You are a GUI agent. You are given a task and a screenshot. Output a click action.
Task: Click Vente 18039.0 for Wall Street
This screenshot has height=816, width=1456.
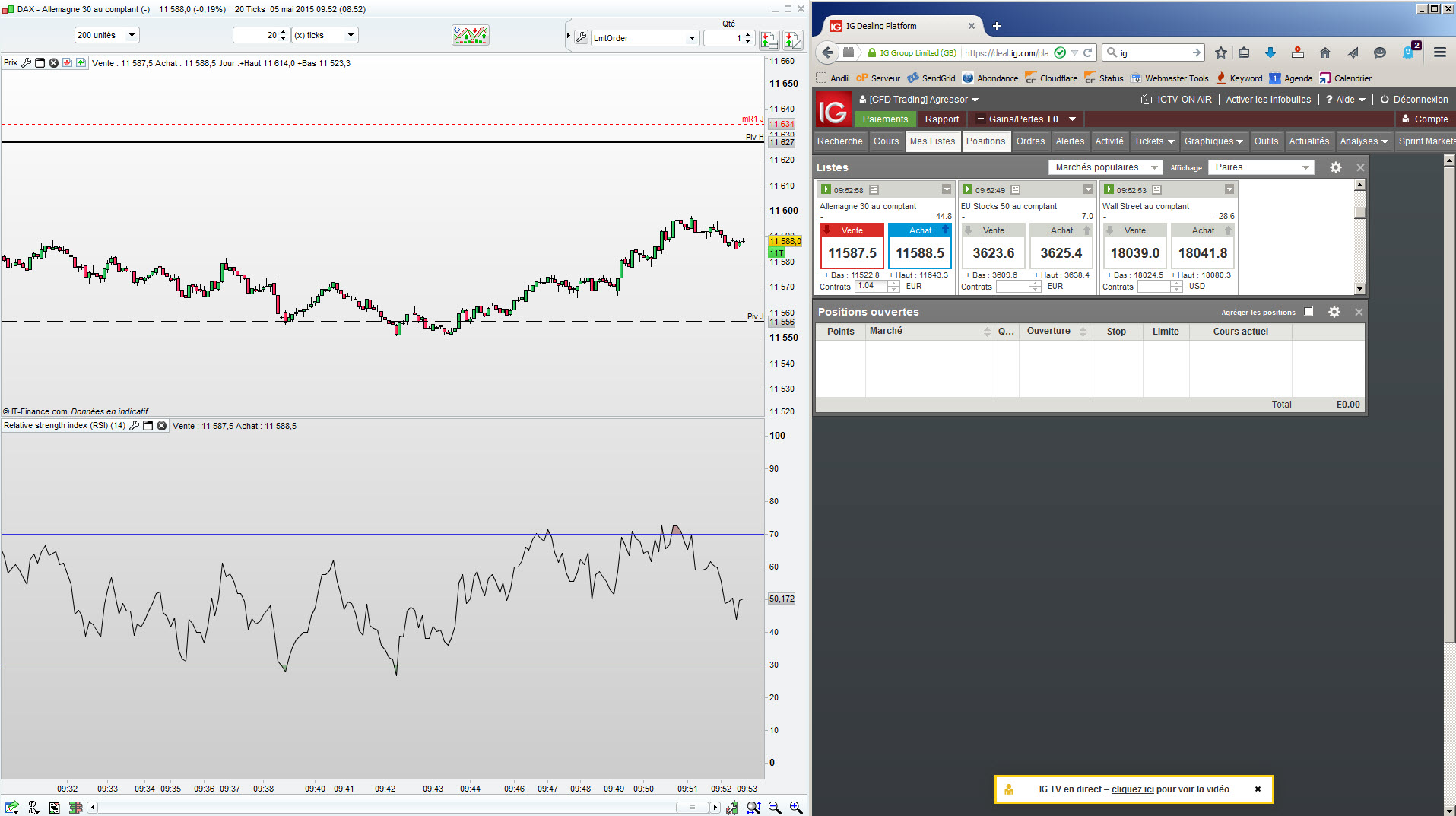coord(1135,246)
